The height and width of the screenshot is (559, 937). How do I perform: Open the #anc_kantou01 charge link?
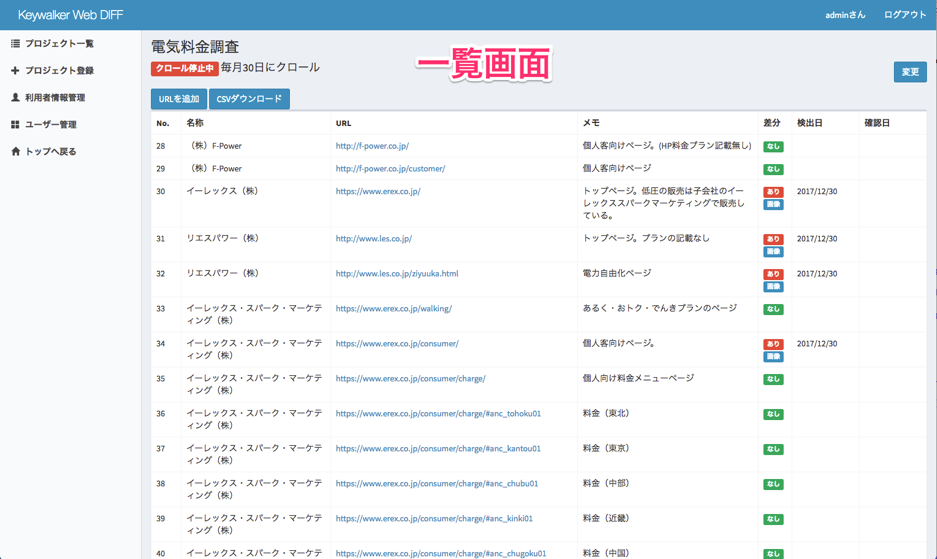coord(438,448)
